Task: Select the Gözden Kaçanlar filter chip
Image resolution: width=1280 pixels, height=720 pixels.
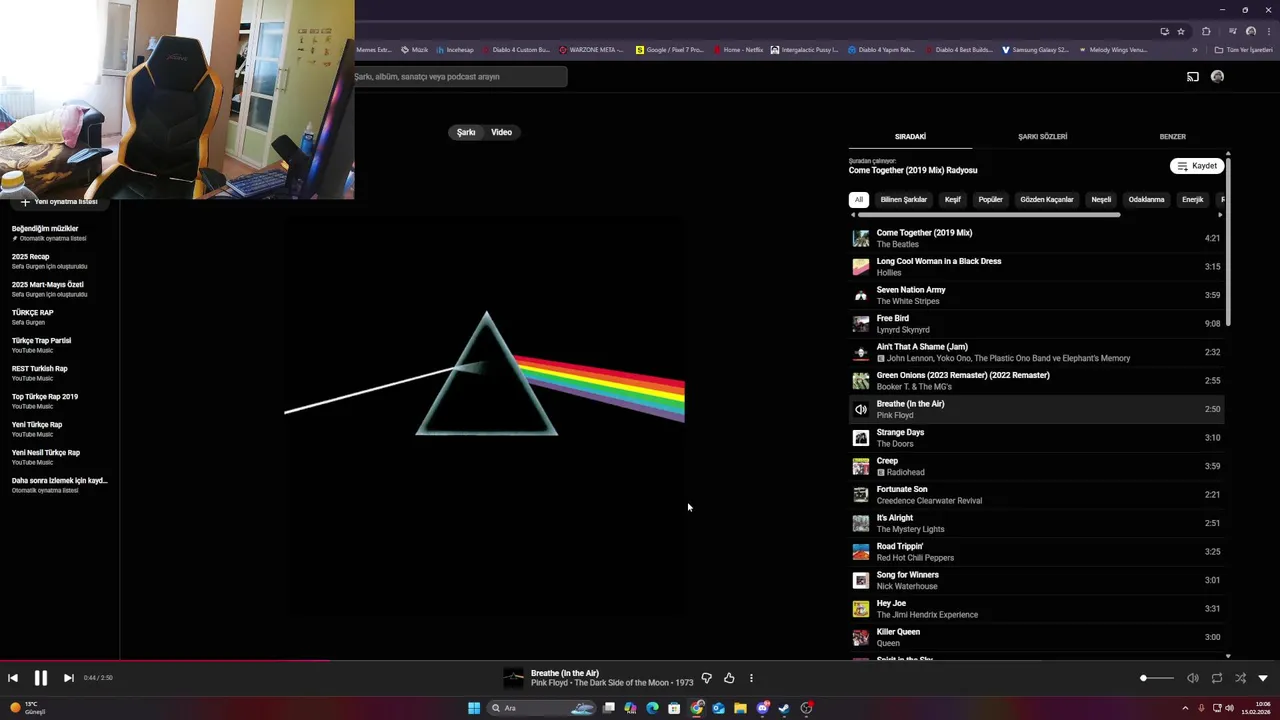Action: point(1047,200)
